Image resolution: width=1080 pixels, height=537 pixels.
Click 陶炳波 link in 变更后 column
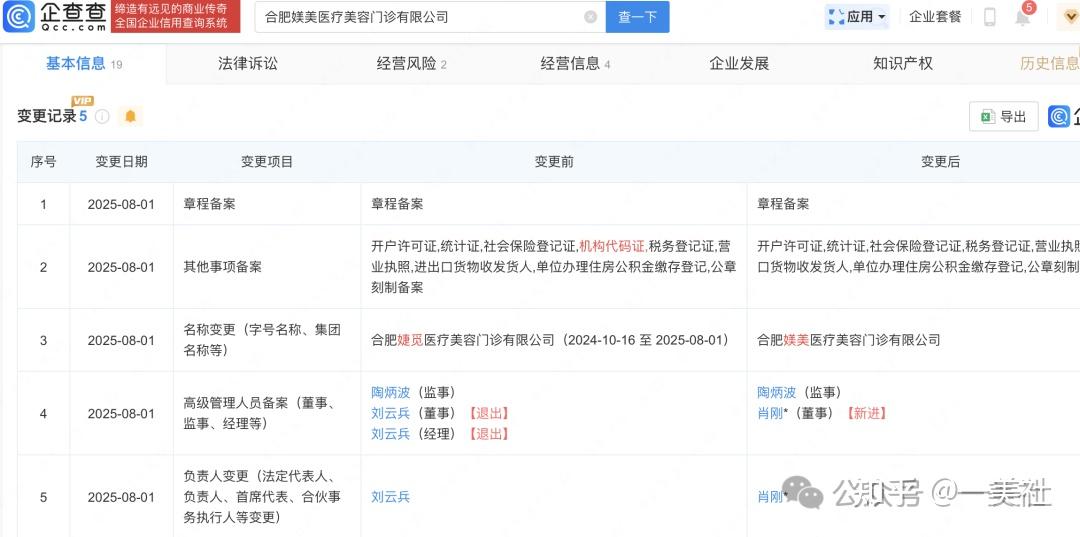776,392
